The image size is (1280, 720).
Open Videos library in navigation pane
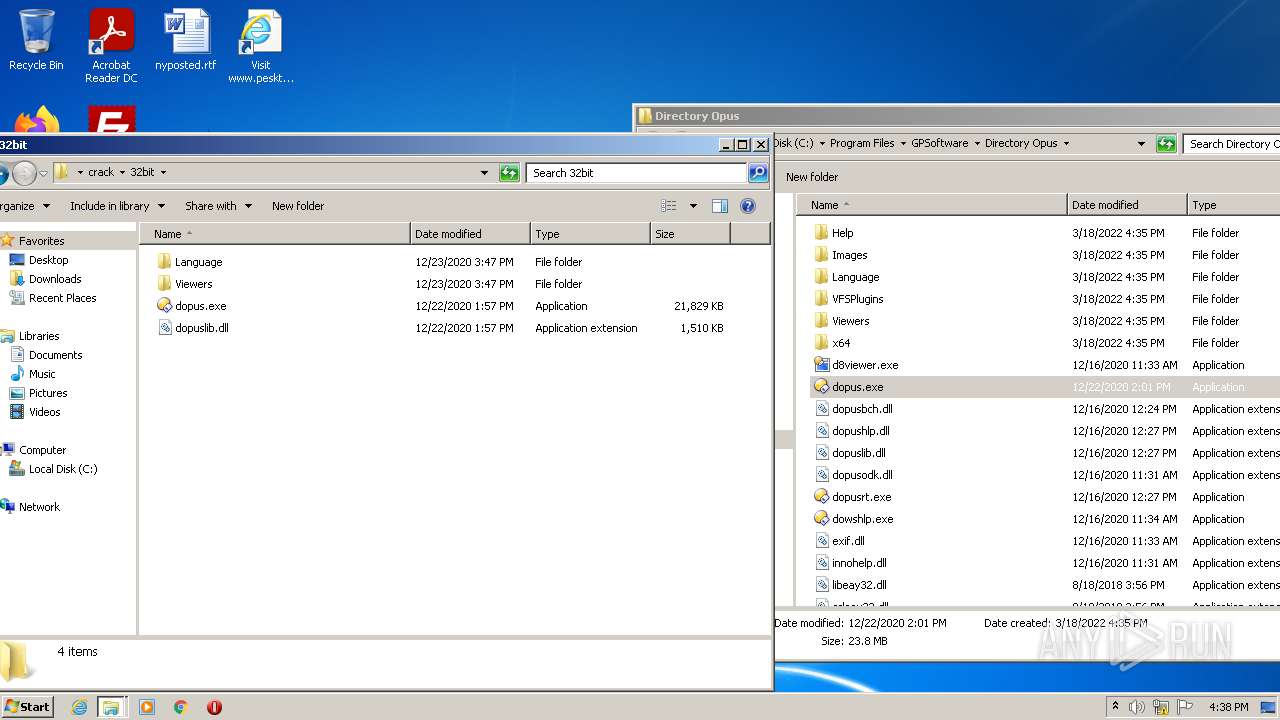click(44, 412)
